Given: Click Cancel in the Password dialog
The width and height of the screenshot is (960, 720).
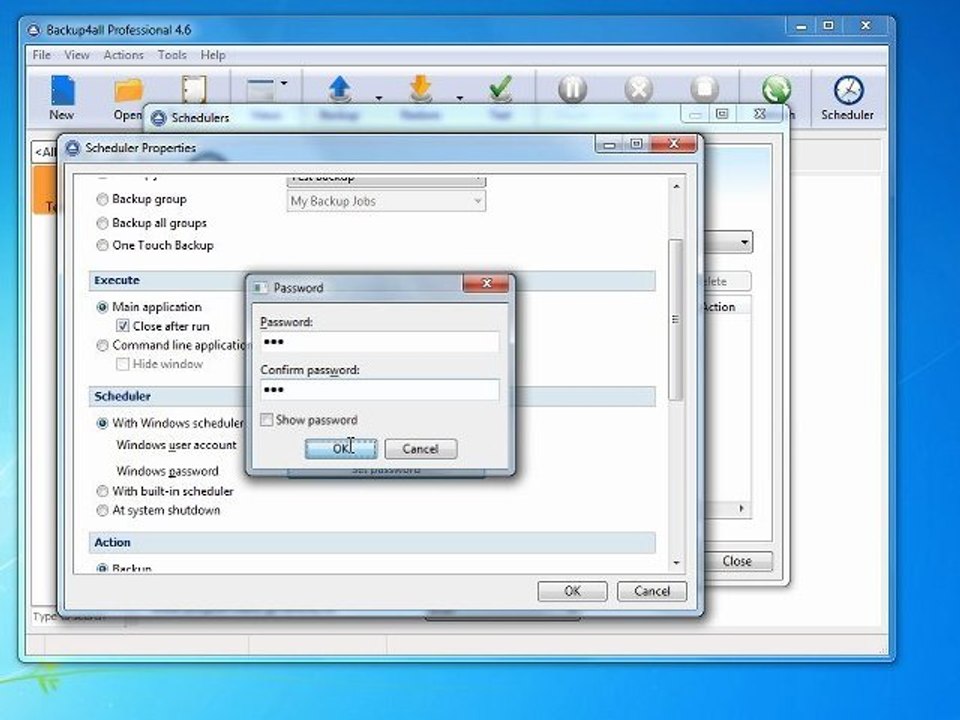Looking at the screenshot, I should coord(421,449).
